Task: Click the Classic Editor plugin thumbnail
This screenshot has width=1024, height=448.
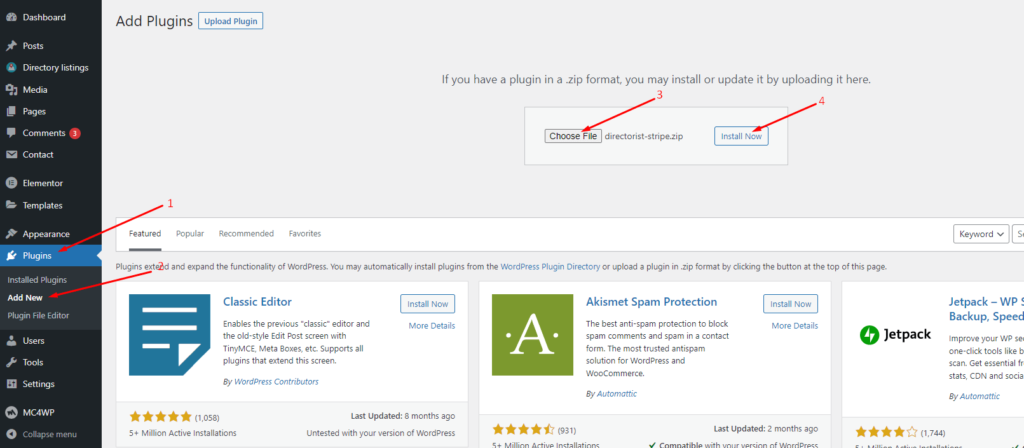Action: pos(170,335)
